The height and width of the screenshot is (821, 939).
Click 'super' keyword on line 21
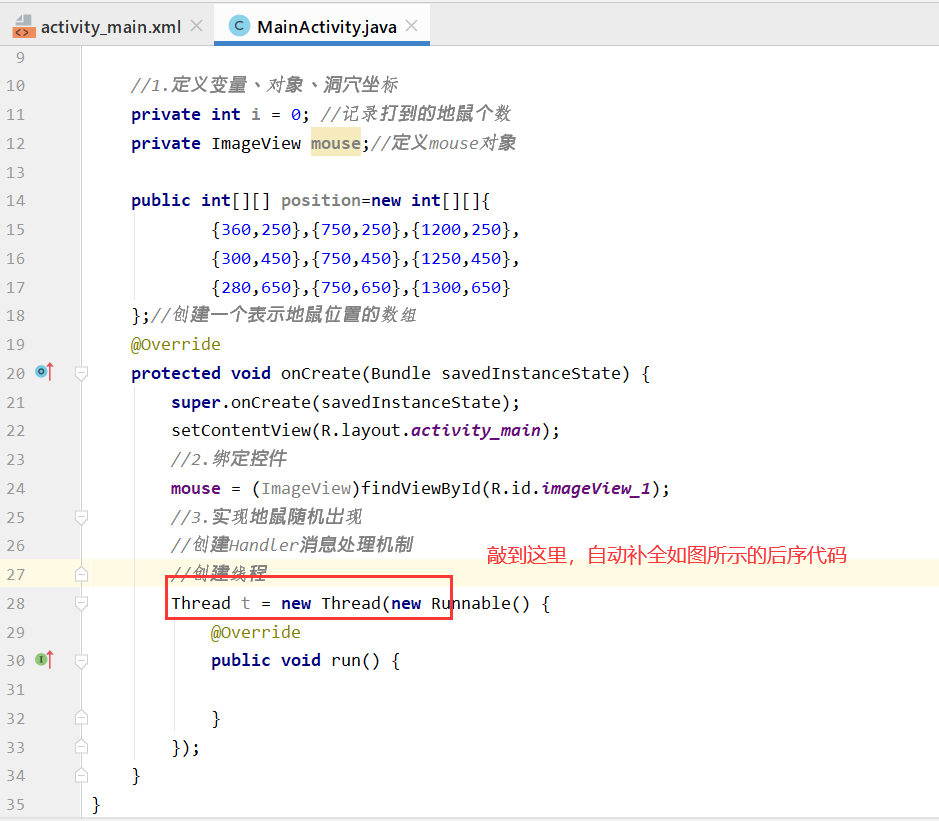[x=196, y=402]
